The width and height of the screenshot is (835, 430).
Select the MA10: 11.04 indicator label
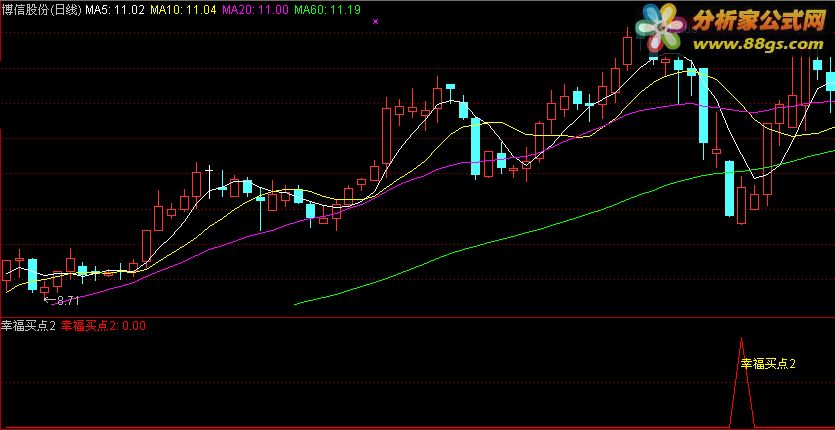[184, 10]
